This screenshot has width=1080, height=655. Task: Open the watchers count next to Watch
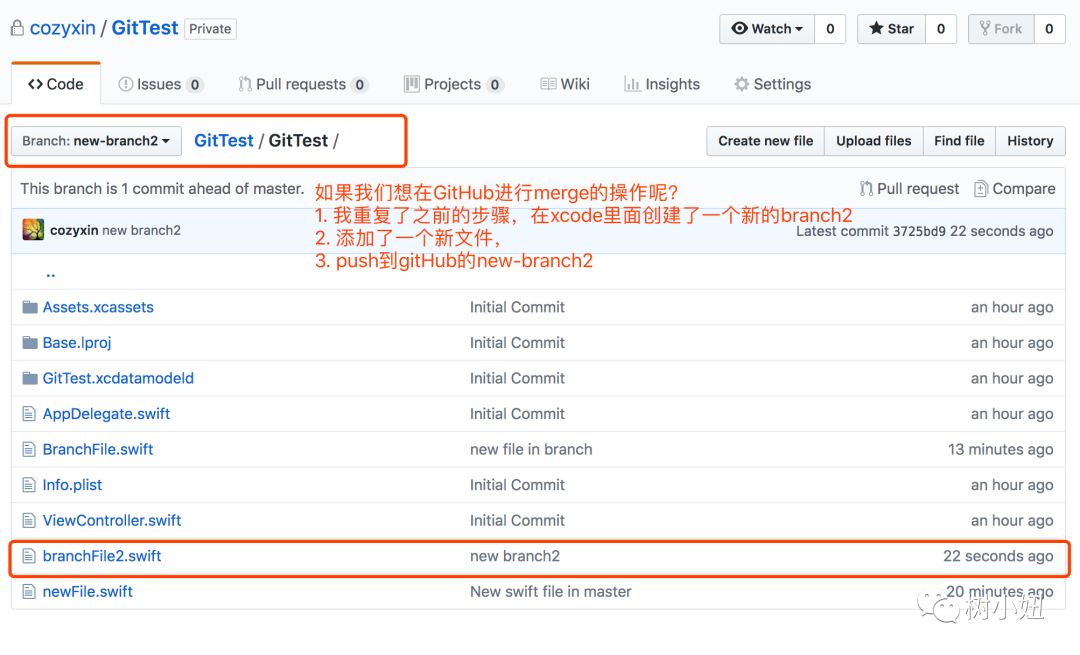coord(830,29)
